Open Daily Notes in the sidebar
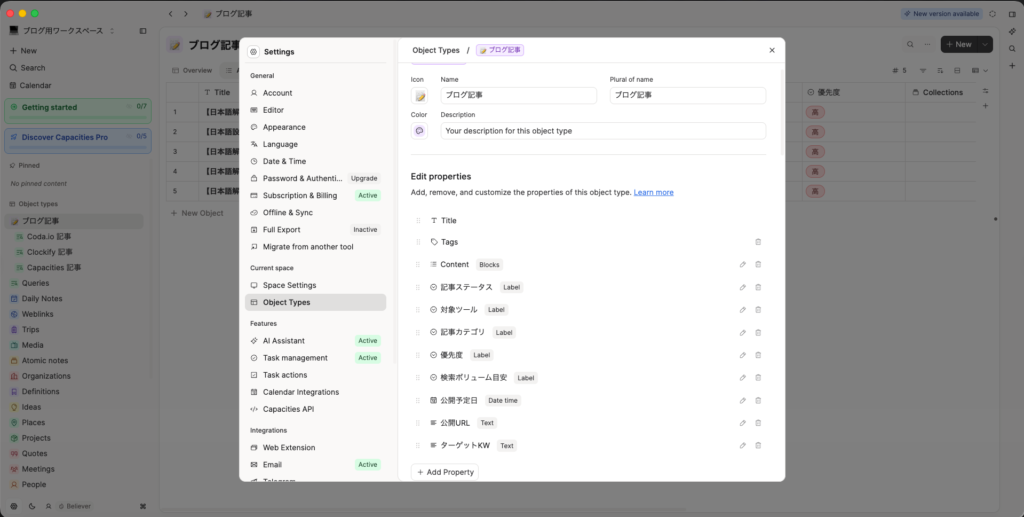 (x=42, y=298)
